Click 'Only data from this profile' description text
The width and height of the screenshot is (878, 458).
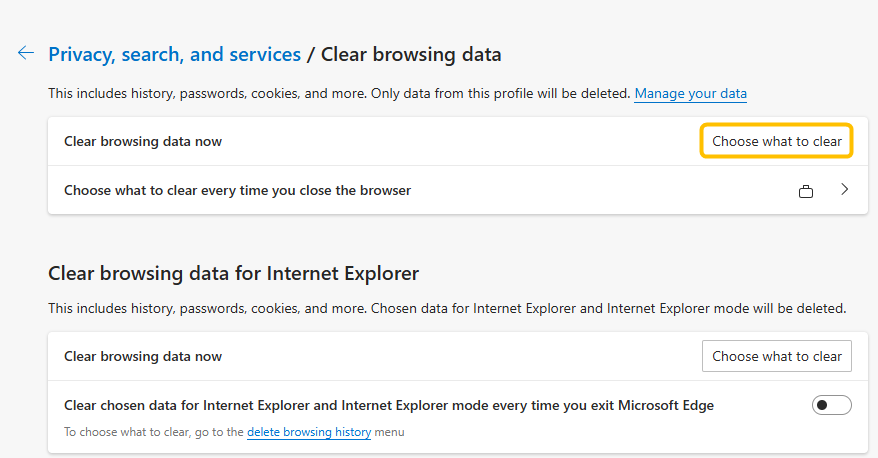click(501, 94)
